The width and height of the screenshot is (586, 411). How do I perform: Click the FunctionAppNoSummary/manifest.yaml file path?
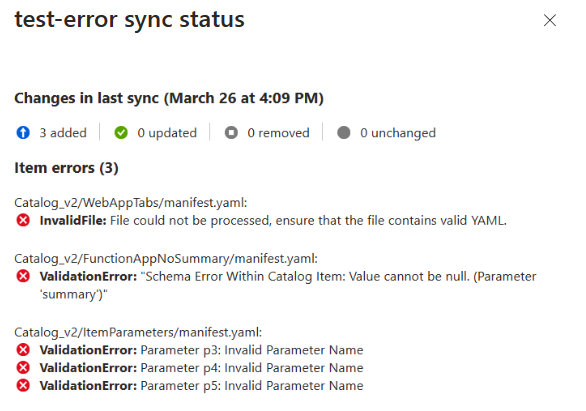pyautogui.click(x=166, y=259)
